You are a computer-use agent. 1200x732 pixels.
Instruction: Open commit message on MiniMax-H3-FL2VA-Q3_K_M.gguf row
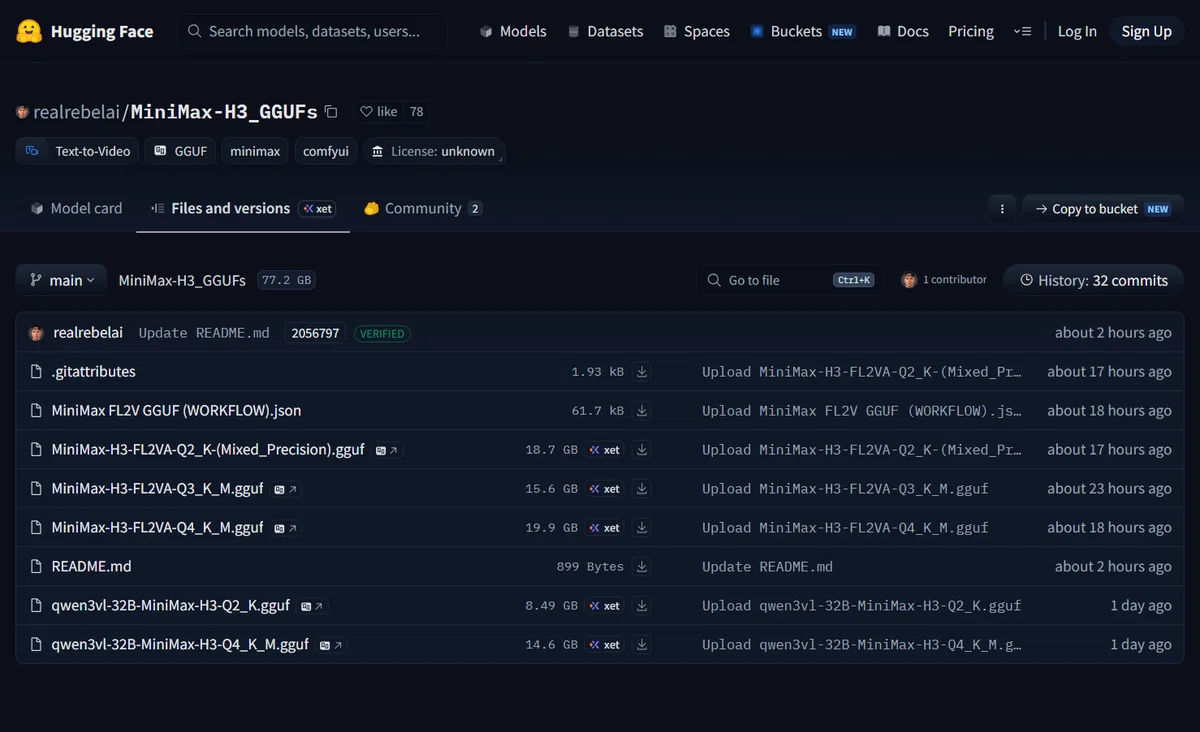pyautogui.click(x=845, y=489)
